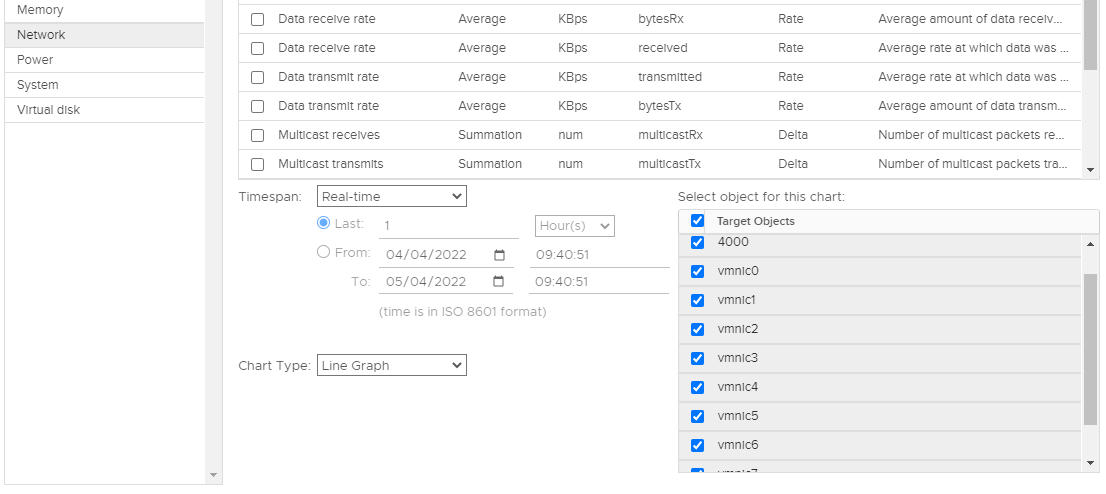
Task: Click the From time field 09:40:51
Action: coord(599,255)
